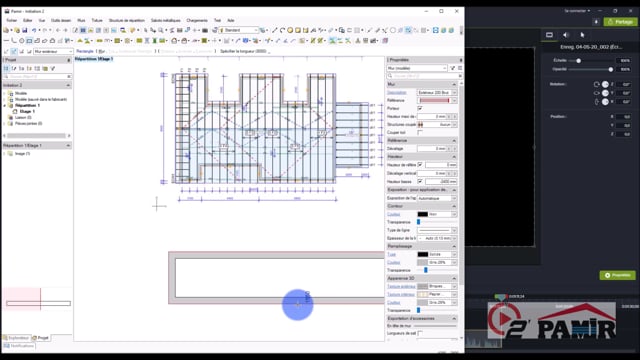Choose the yellow square shape tool
Screen dimensions: 640x360
pos(298,30)
